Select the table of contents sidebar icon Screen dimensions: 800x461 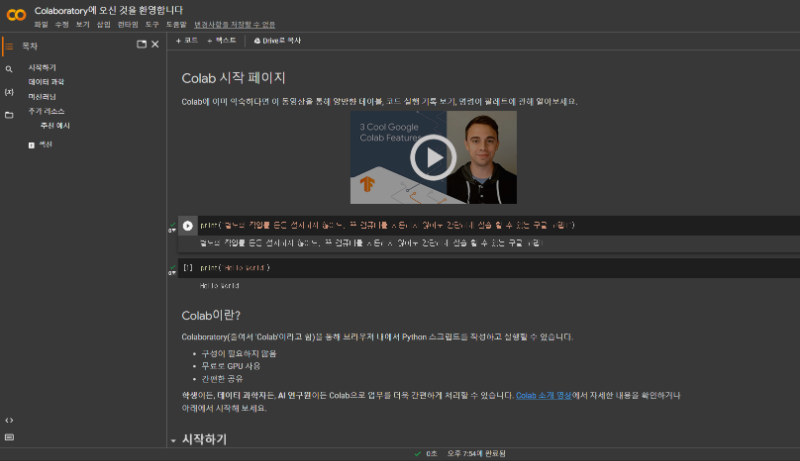(x=9, y=46)
